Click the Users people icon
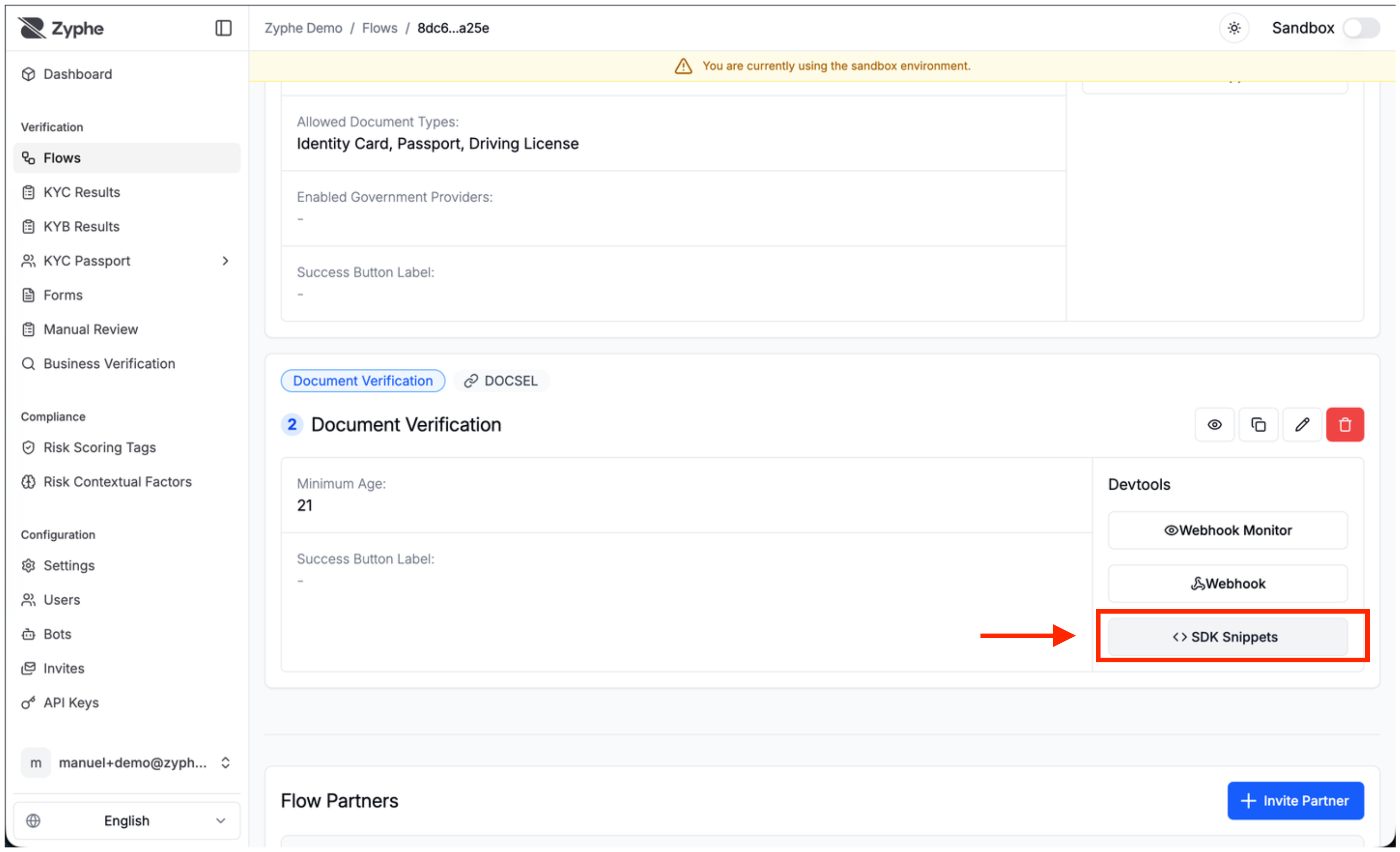 click(28, 600)
